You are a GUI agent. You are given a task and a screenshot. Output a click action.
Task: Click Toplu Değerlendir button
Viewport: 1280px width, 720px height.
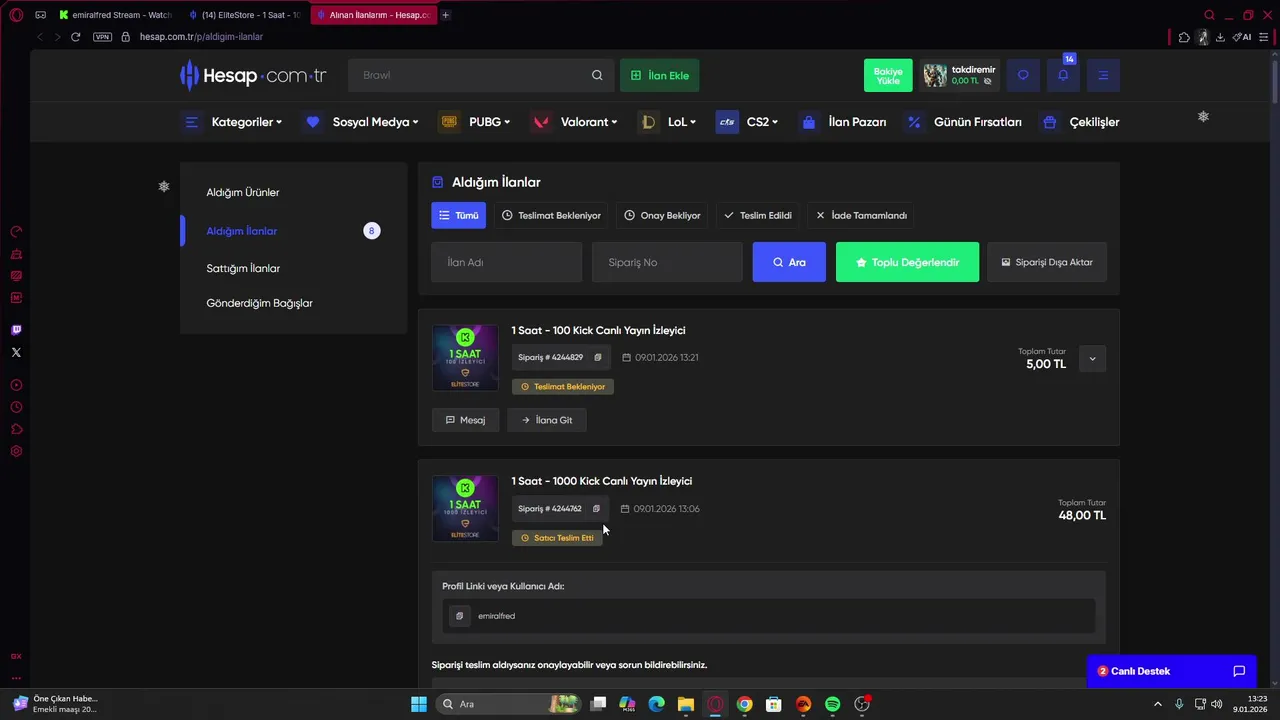tap(907, 262)
